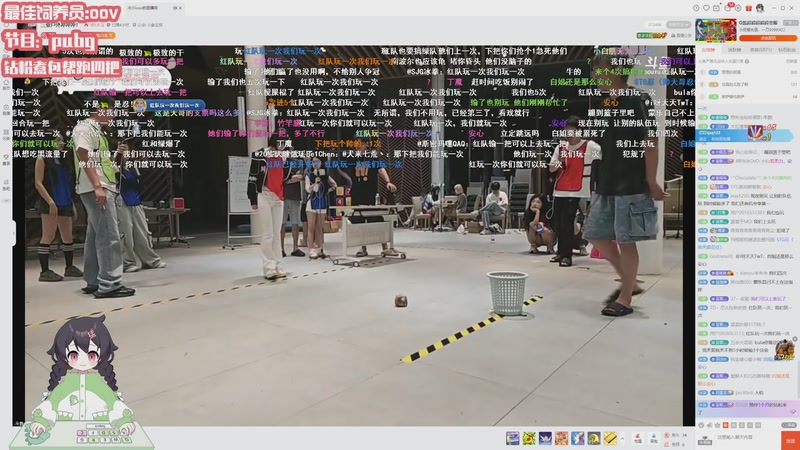Open the watch history clock icon
This screenshot has height=450, width=800.
696,8
